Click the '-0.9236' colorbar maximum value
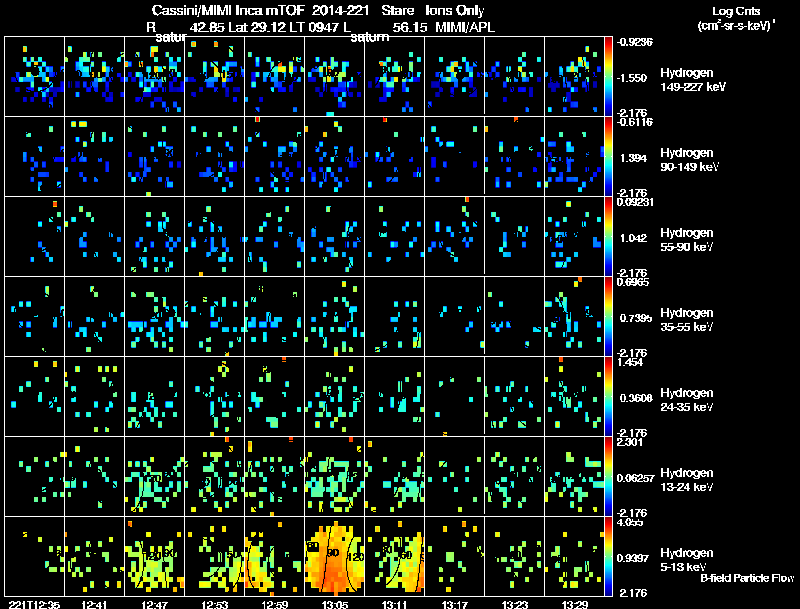800x609 pixels. (635, 42)
